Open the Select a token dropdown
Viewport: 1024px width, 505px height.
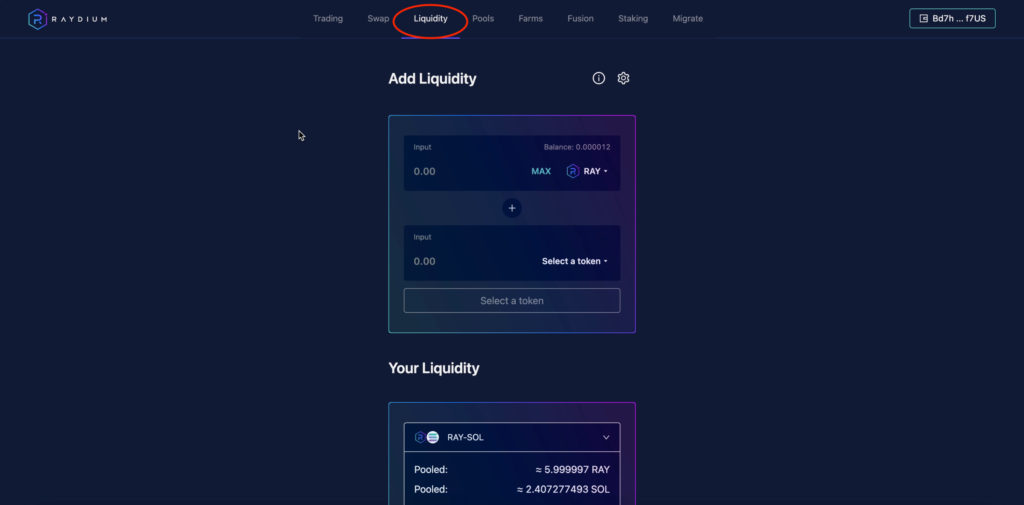tap(575, 261)
